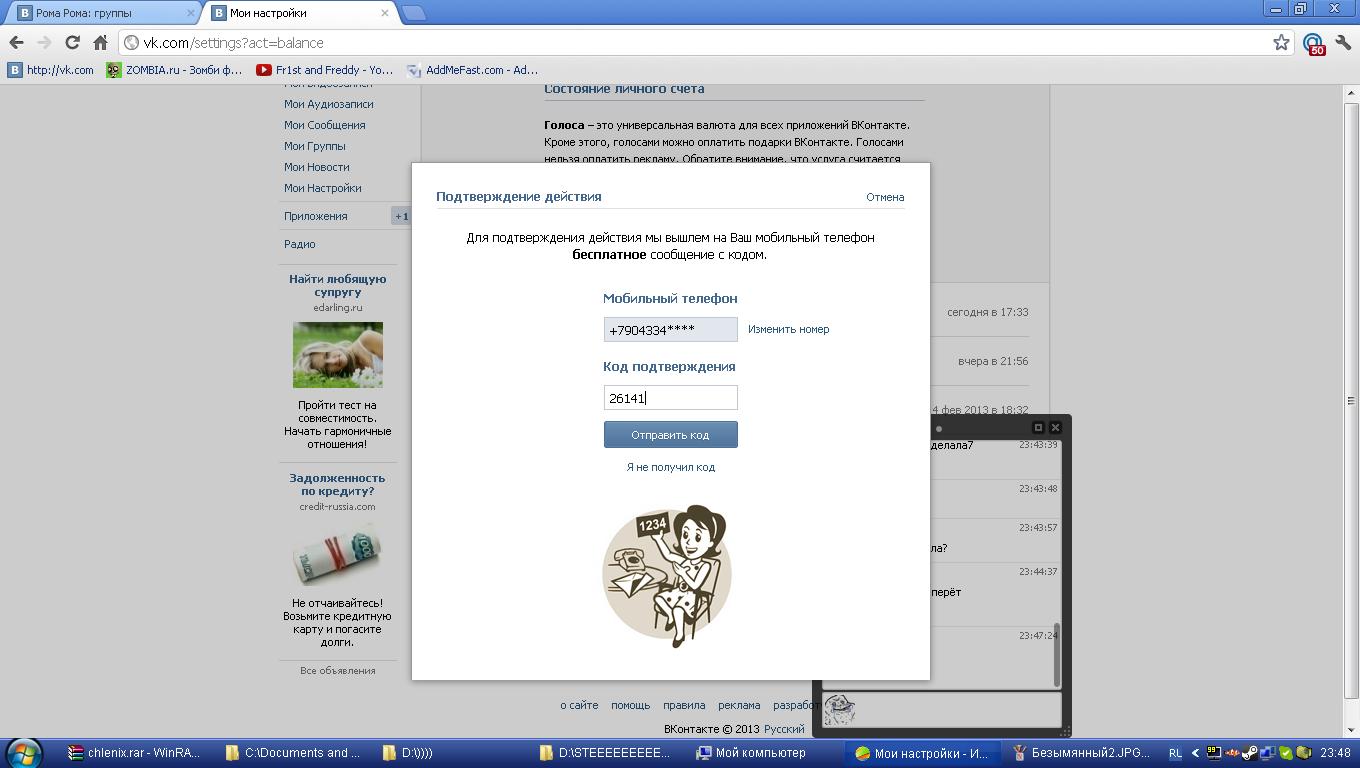Open the реклама footer link
This screenshot has height=768, width=1360.
[739, 705]
